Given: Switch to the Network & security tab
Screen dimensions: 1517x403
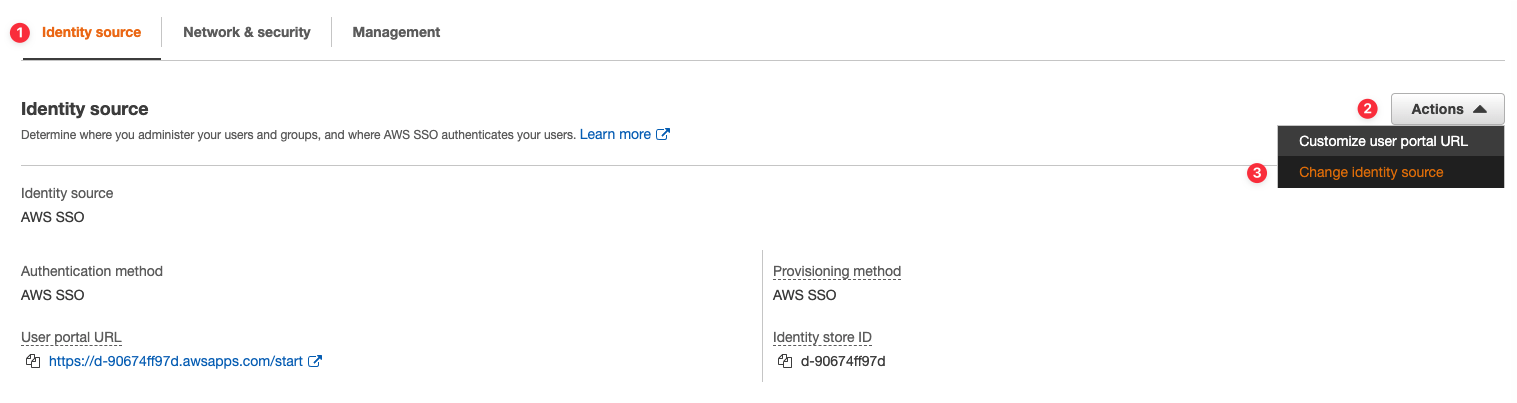Looking at the screenshot, I should click(247, 32).
